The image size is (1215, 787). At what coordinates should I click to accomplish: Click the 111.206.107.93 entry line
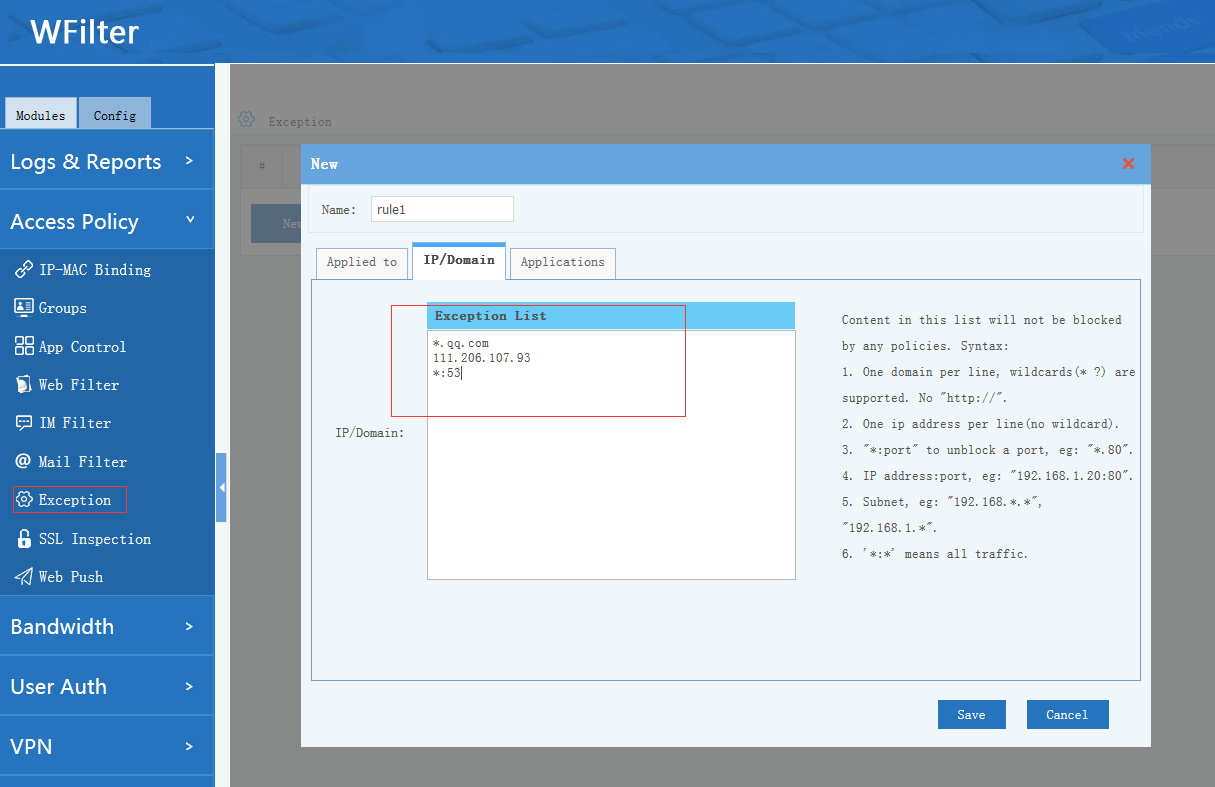click(x=482, y=358)
